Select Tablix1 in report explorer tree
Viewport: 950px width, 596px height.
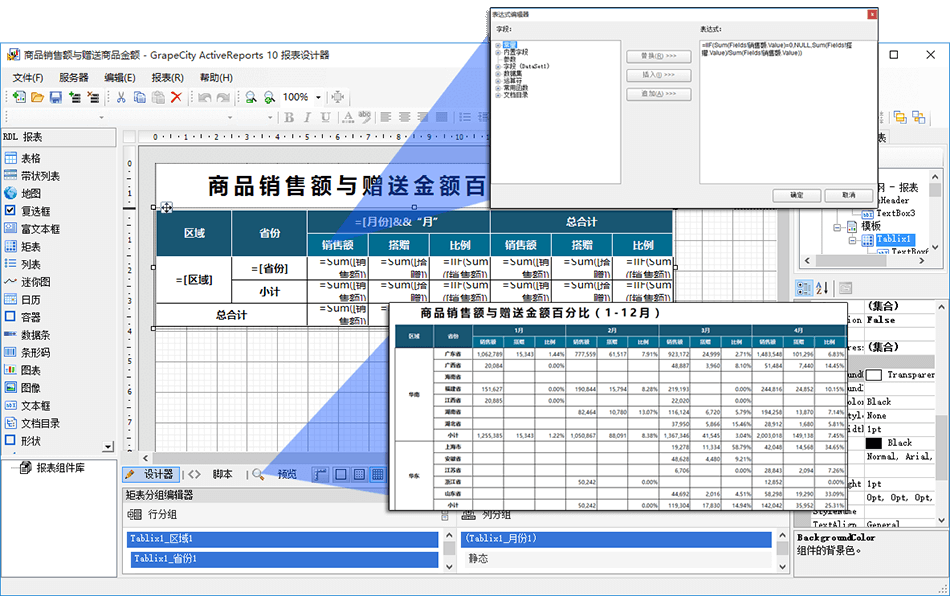point(894,239)
